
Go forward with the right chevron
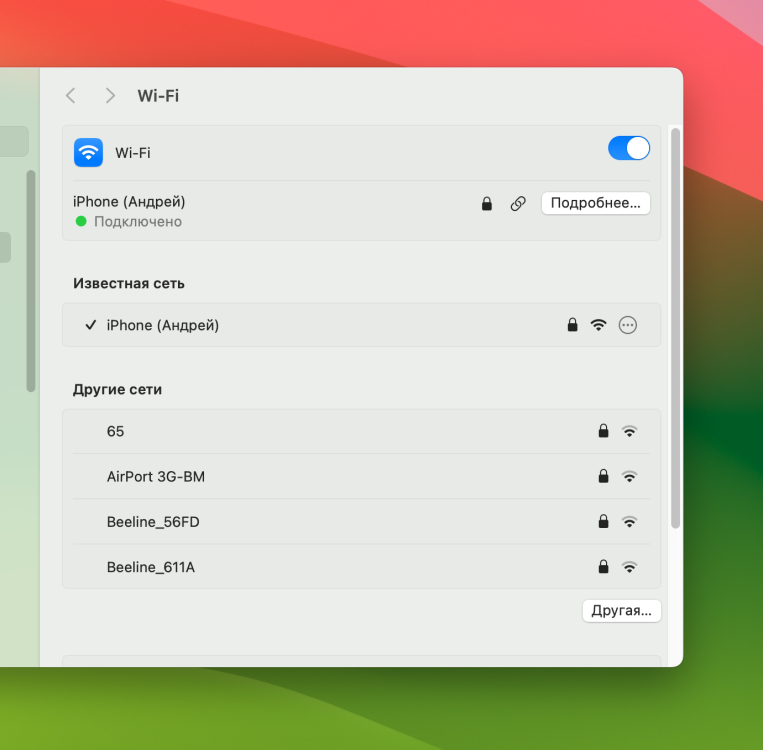point(110,96)
